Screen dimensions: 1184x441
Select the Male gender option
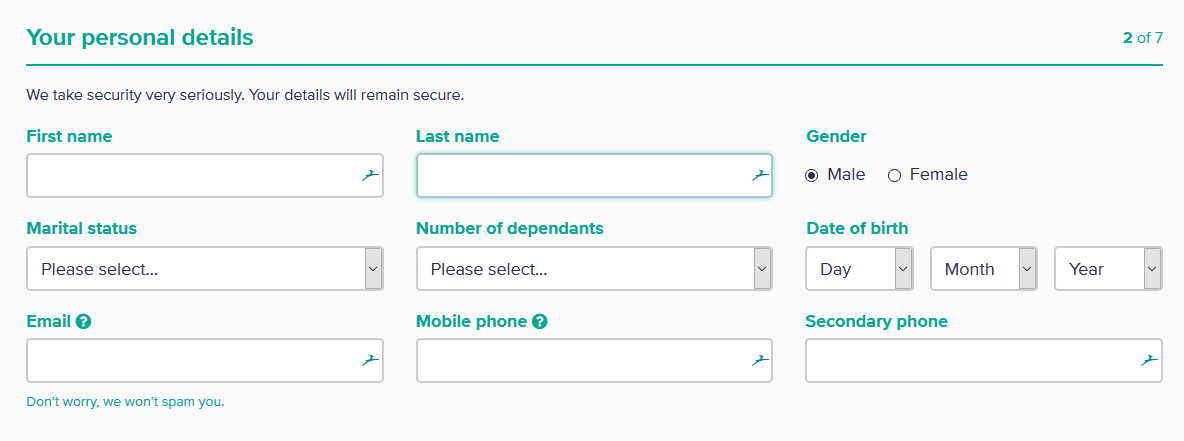[812, 175]
